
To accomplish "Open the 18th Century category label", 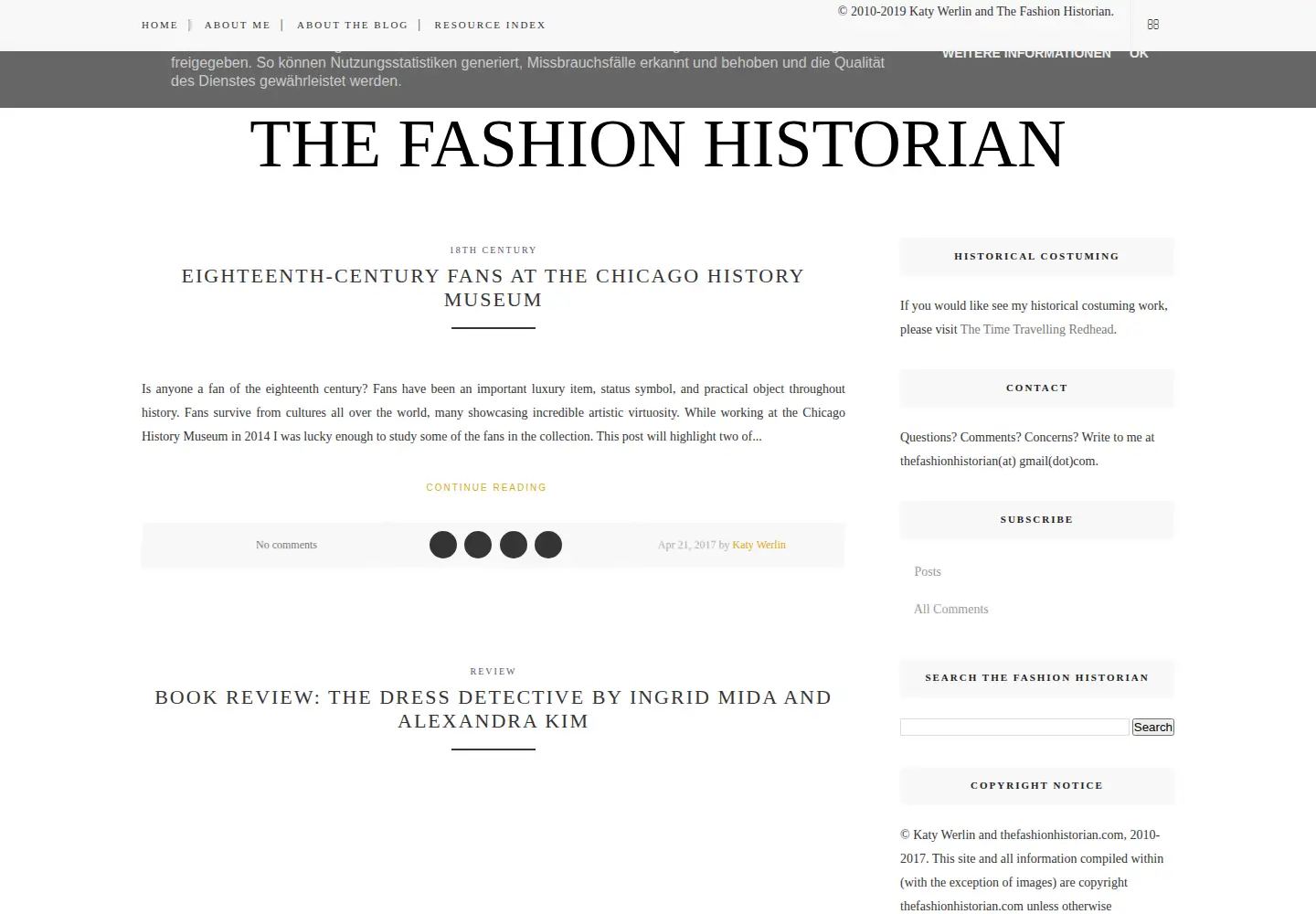I will point(493,250).
